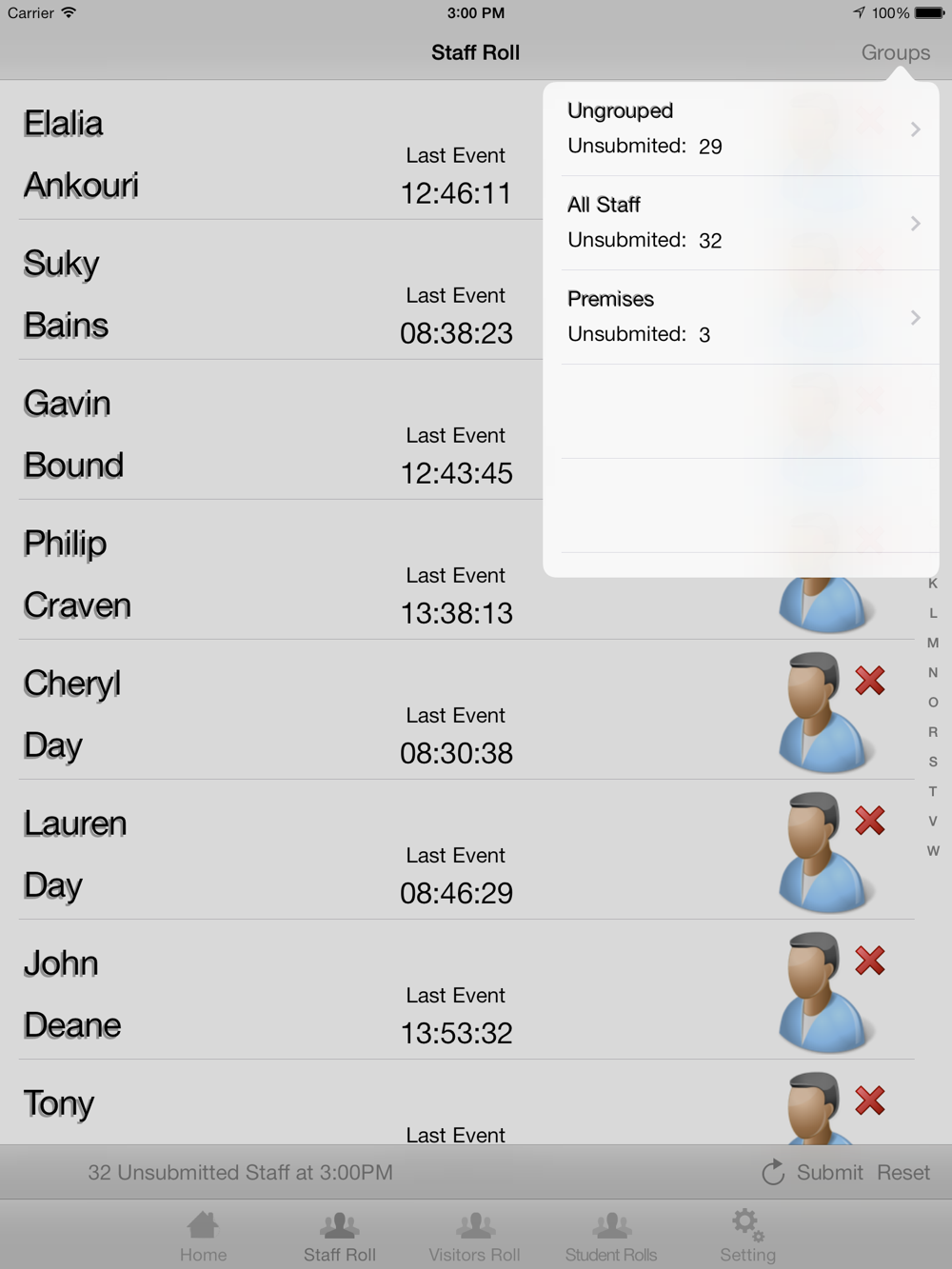The height and width of the screenshot is (1269, 952).
Task: Tap the Visitors Roll people icon
Action: coord(475,1225)
